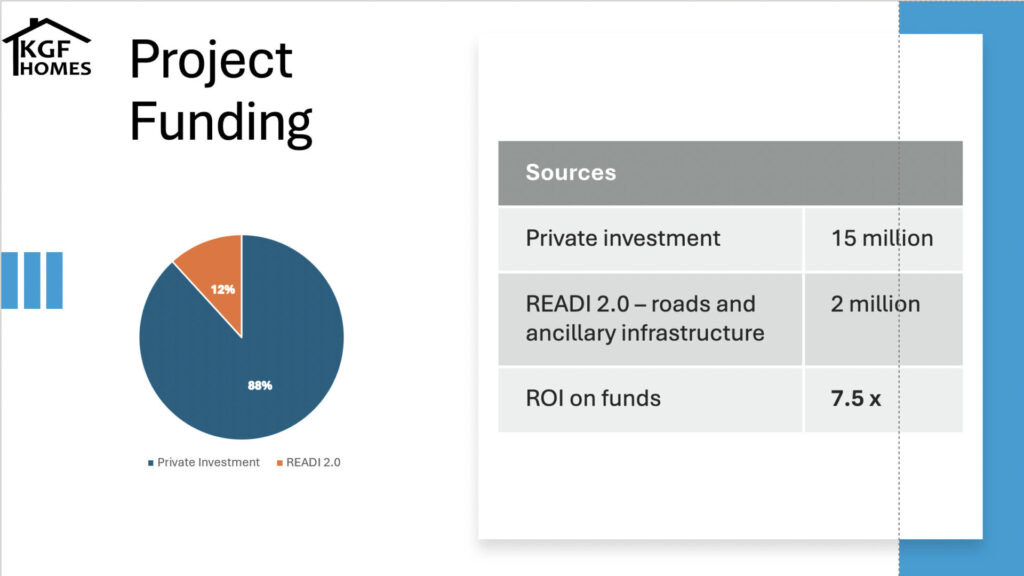Click the KGF Homes logo

(47, 48)
